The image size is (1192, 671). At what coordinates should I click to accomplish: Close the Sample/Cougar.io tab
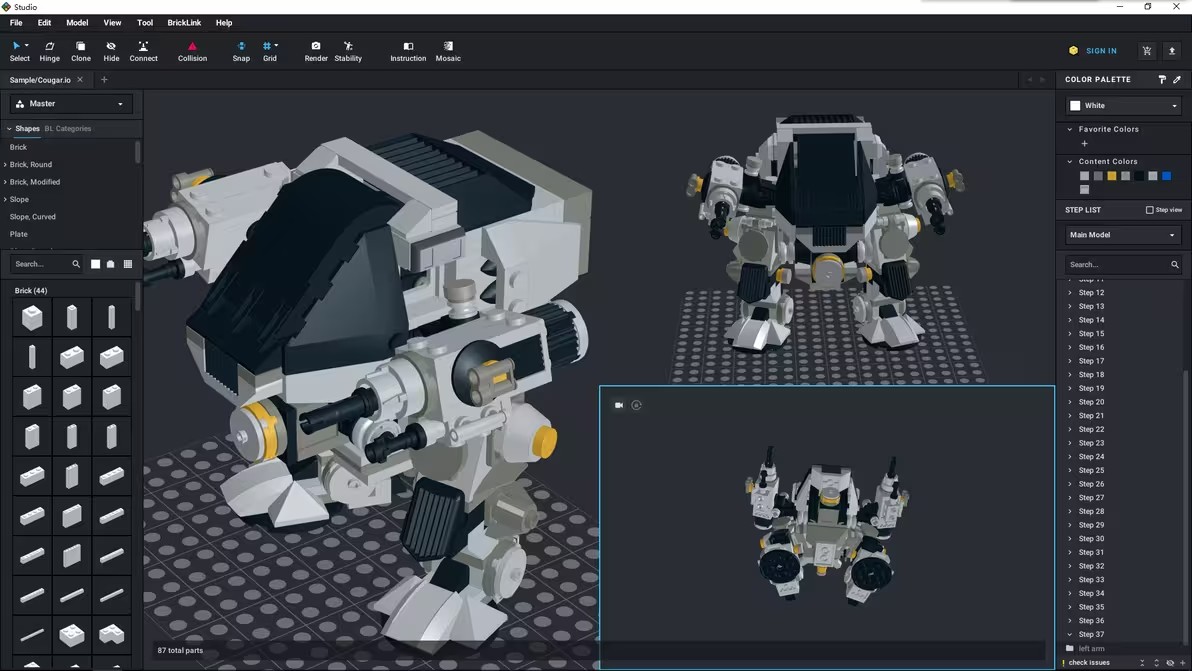80,80
